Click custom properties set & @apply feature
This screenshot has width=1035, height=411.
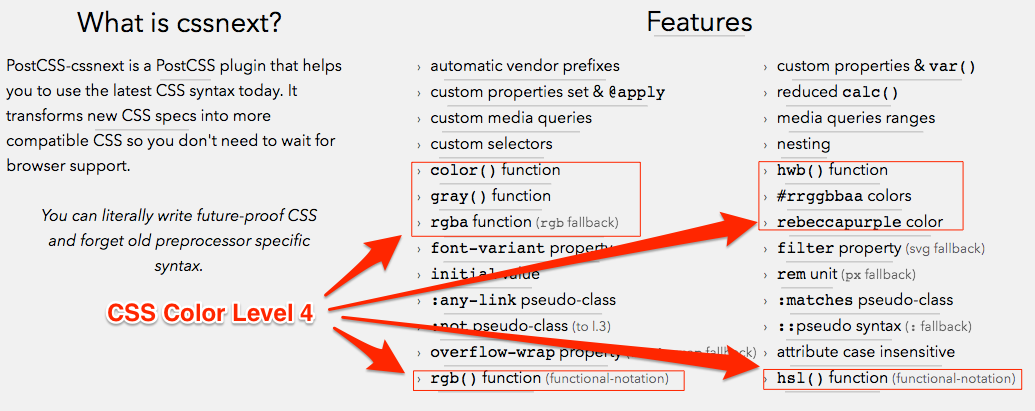(x=547, y=92)
